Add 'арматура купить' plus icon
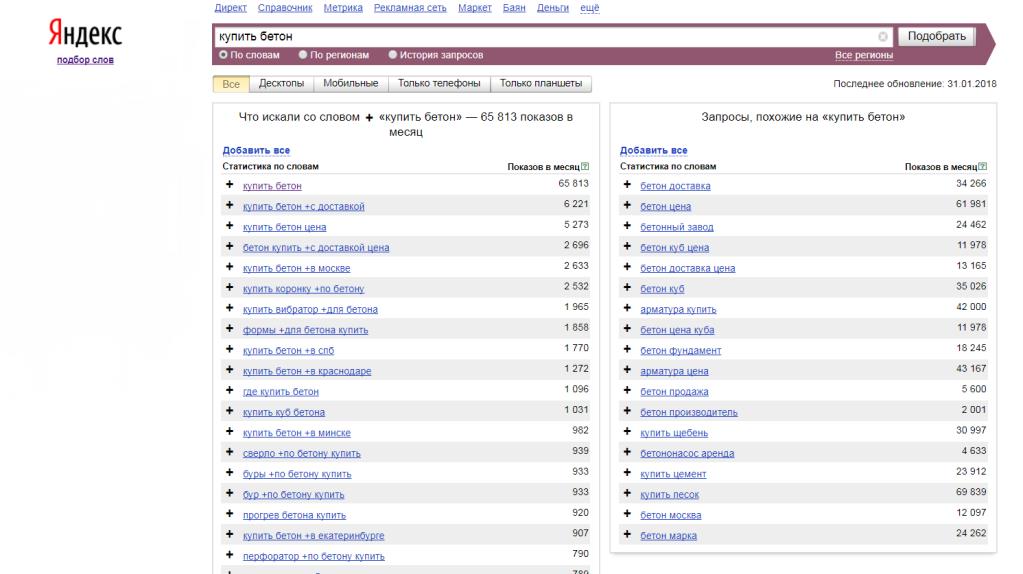 pos(627,308)
